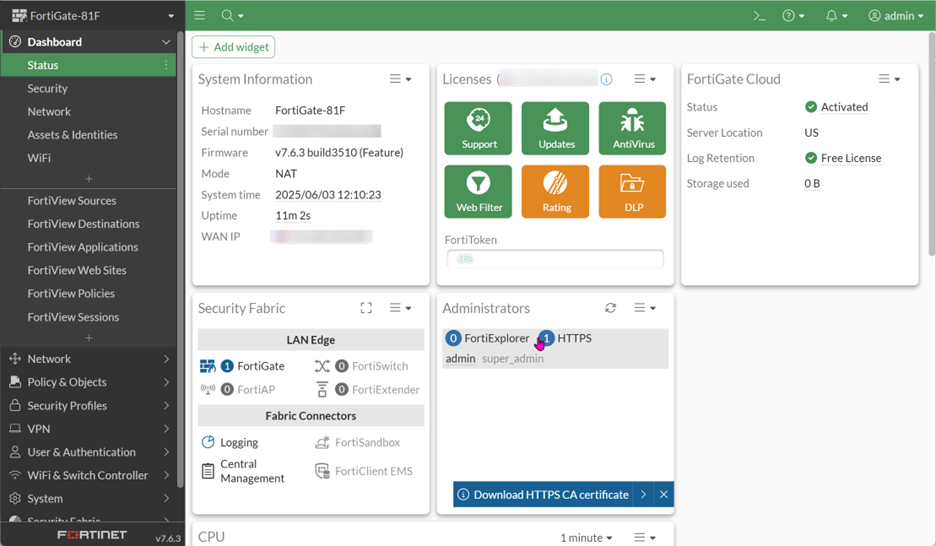
Task: Click the FortiToken usage progress bar
Action: [x=554, y=259]
